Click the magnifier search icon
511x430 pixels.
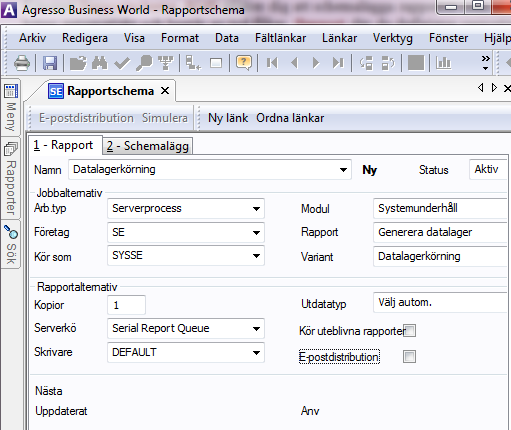click(144, 63)
